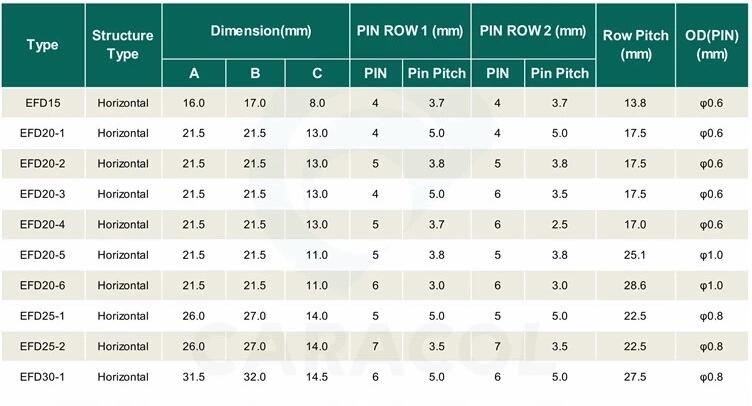Select the EFD20-6 type cell

(x=43, y=285)
